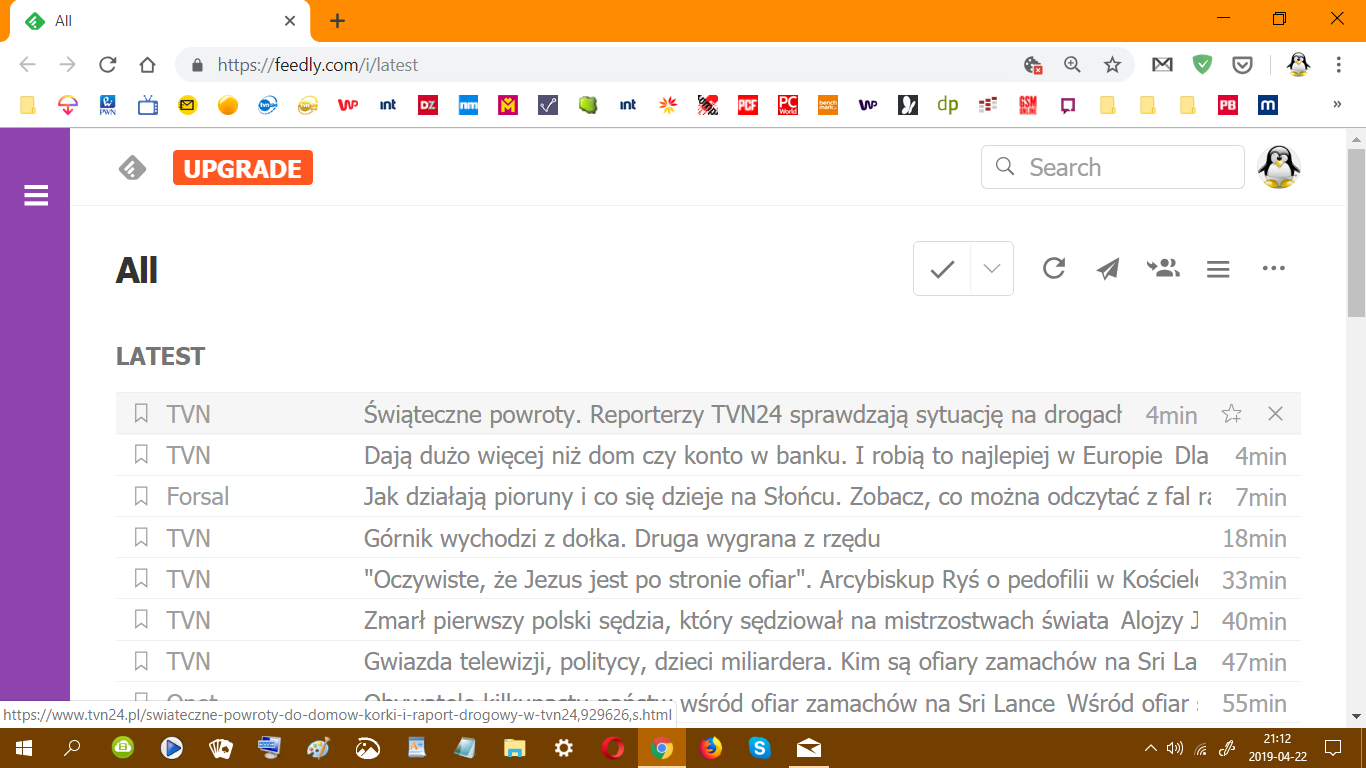
Task: Click the UPGRADE button
Action: coord(243,168)
